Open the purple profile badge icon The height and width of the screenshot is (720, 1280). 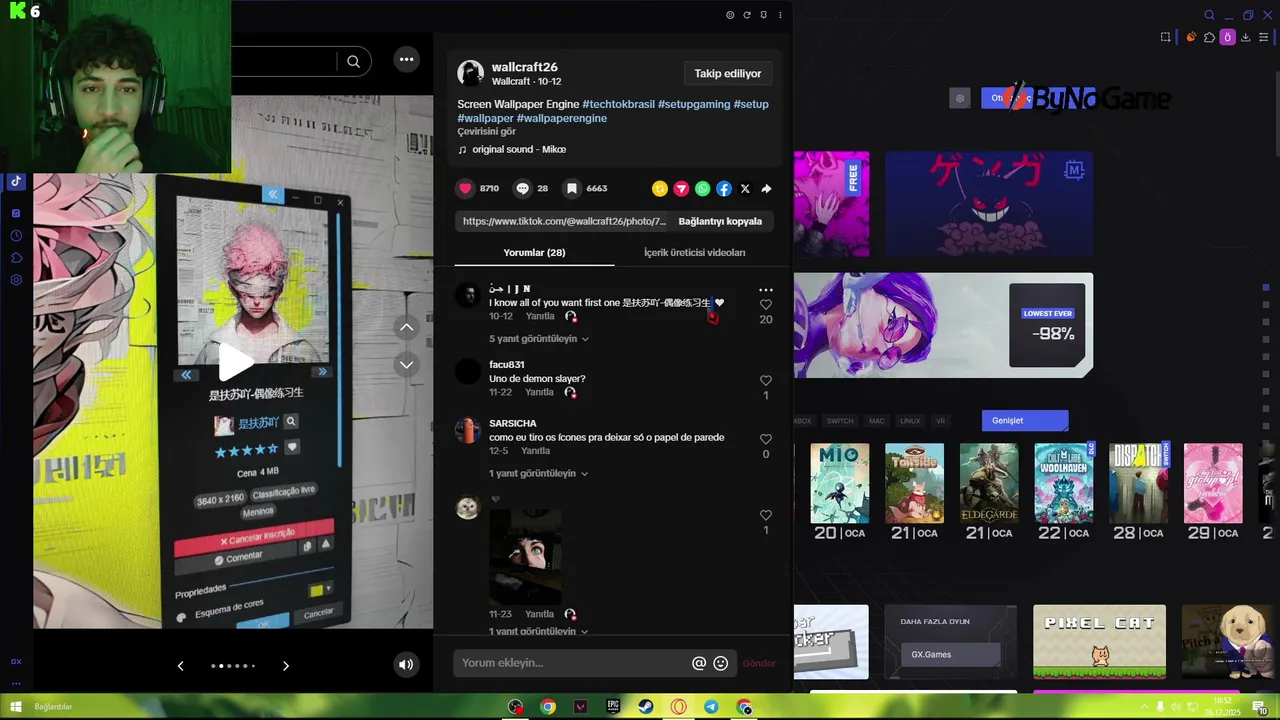click(1228, 37)
